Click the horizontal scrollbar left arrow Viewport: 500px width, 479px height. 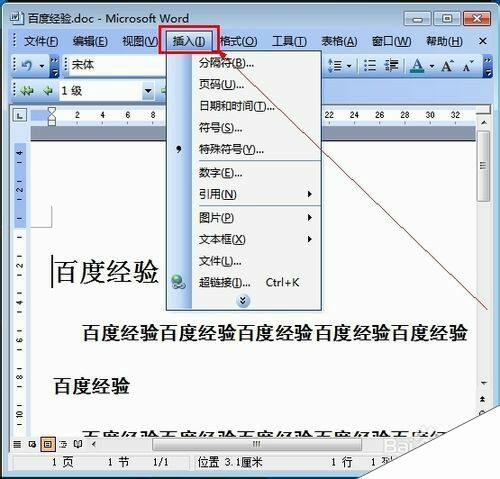(94, 444)
